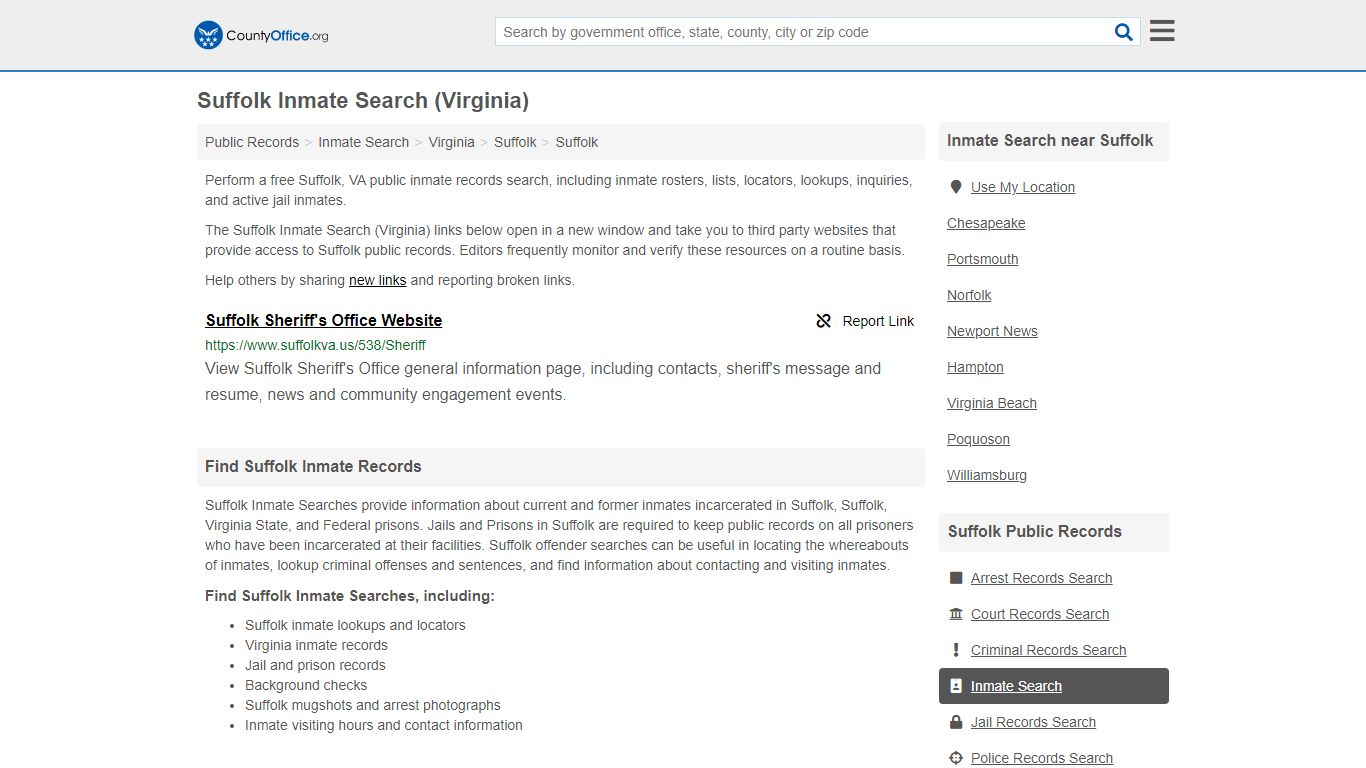Click 'Background checks' bullet

(x=306, y=685)
